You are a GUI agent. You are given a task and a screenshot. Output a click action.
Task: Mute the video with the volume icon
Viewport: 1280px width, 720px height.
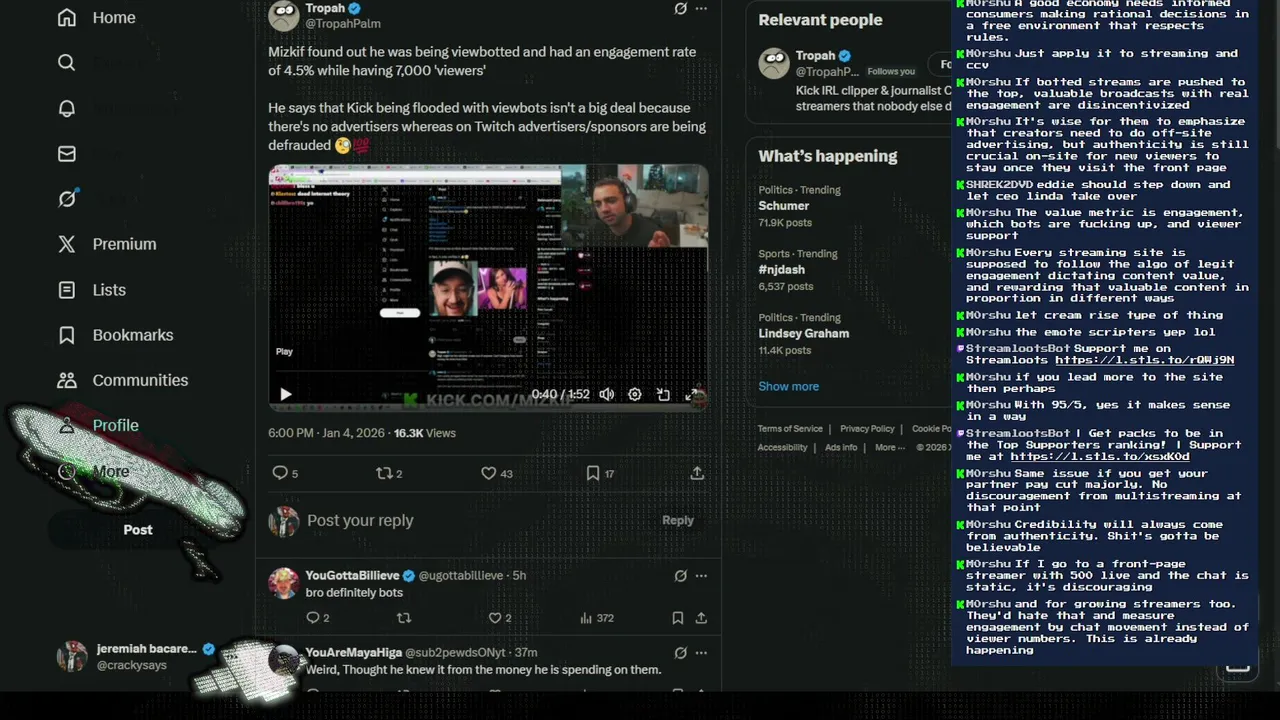(607, 394)
